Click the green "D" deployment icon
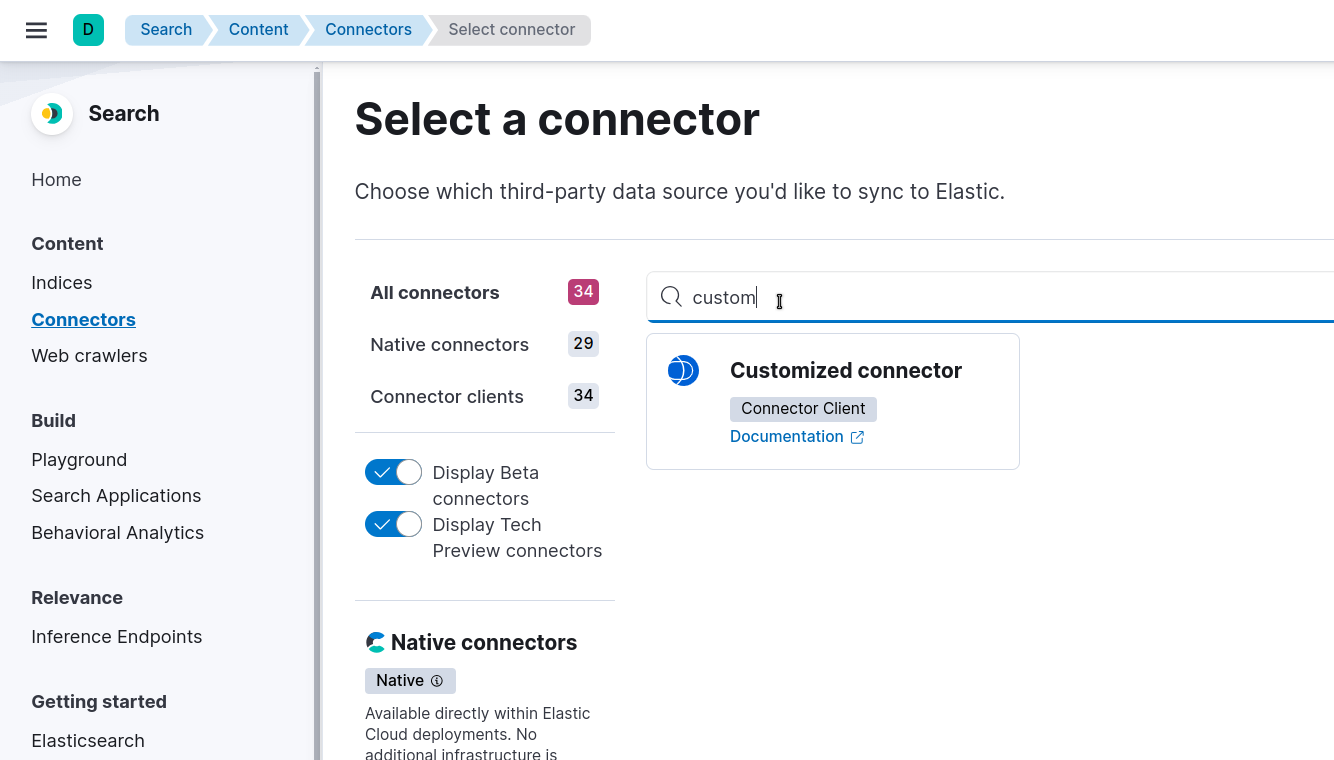 coord(88,30)
